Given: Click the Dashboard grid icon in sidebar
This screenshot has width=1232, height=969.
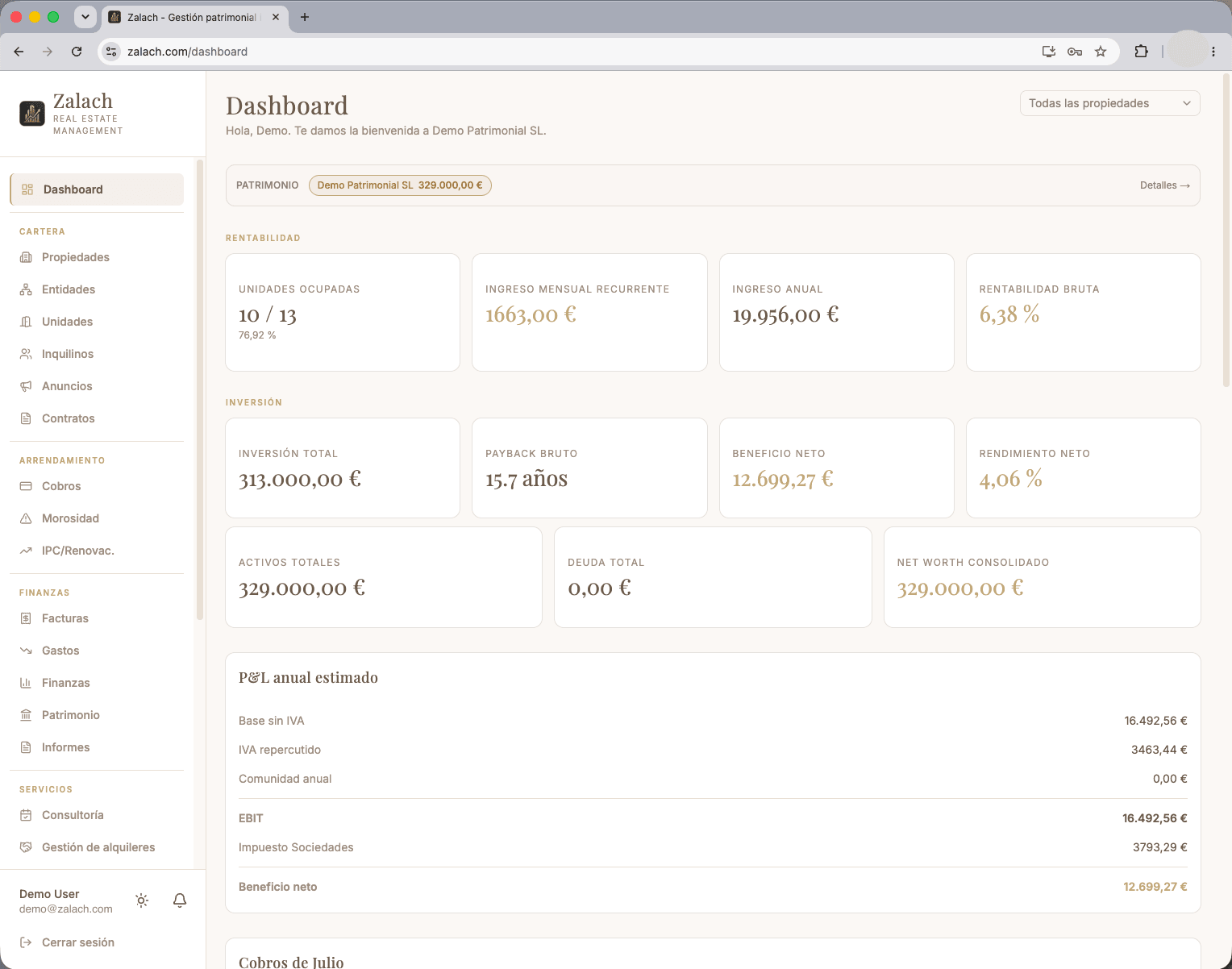Looking at the screenshot, I should pos(27,189).
